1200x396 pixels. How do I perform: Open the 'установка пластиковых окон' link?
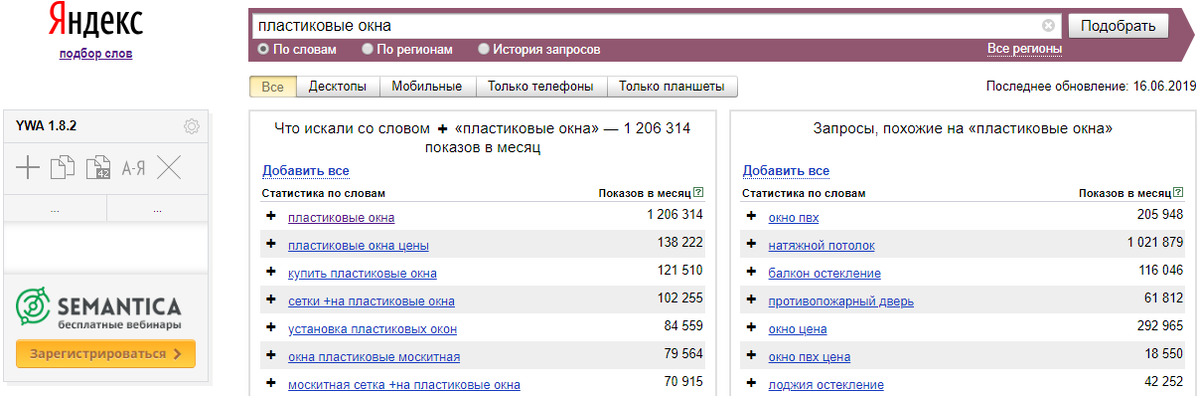pos(372,329)
